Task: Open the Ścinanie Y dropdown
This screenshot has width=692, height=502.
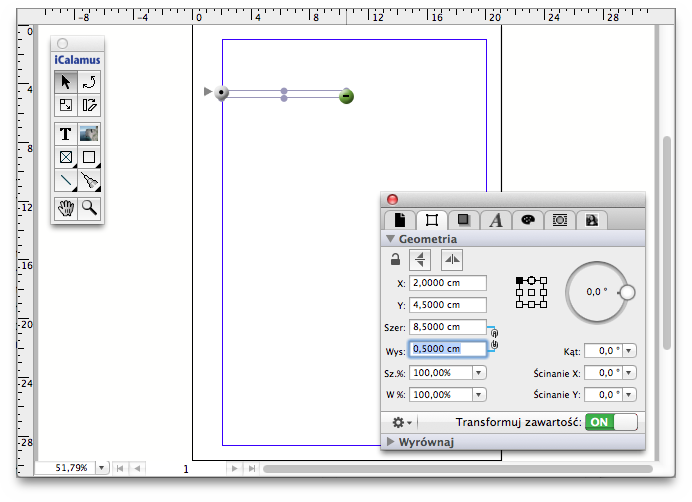Action: coord(629,394)
